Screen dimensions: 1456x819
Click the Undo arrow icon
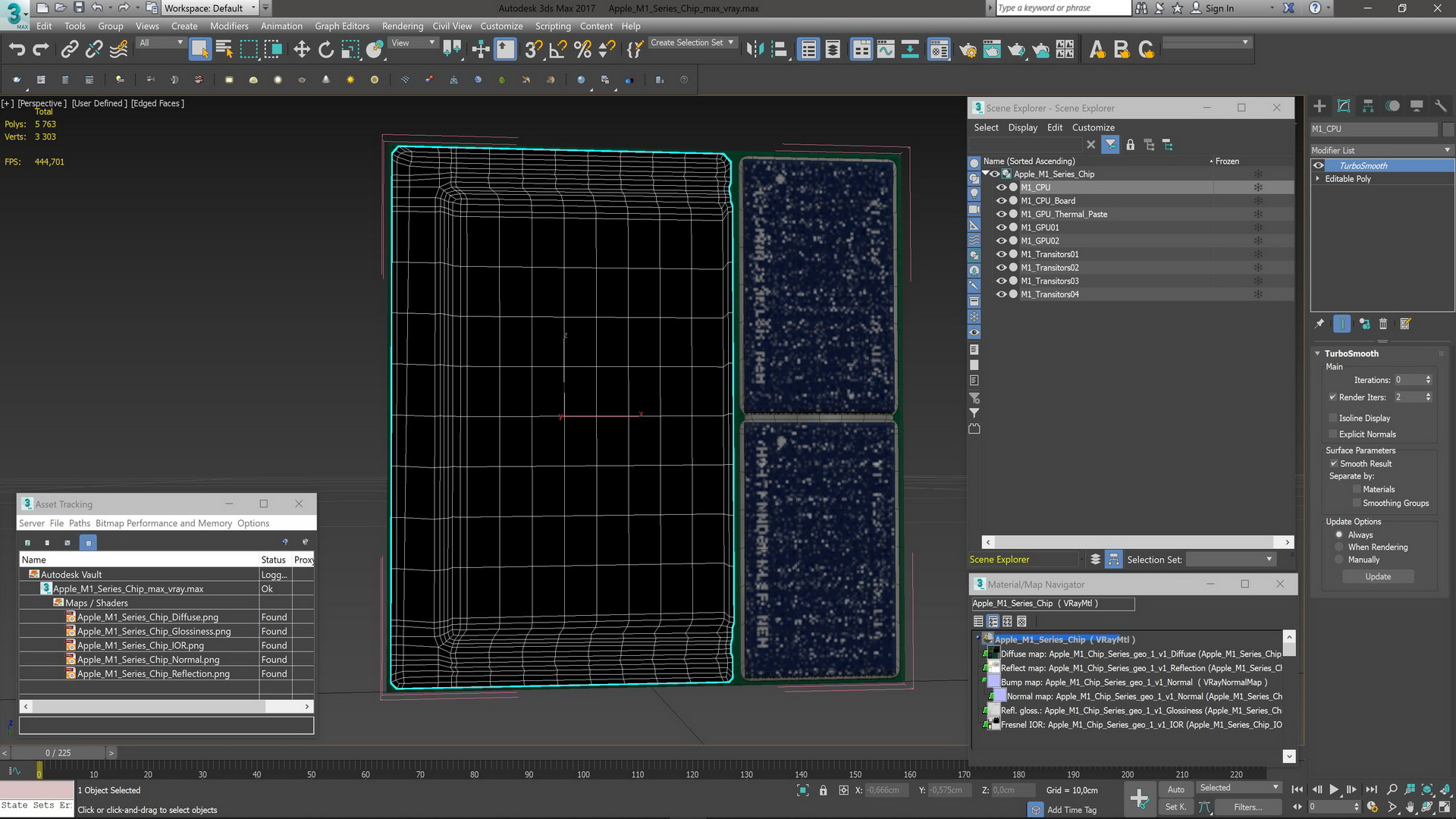click(17, 50)
